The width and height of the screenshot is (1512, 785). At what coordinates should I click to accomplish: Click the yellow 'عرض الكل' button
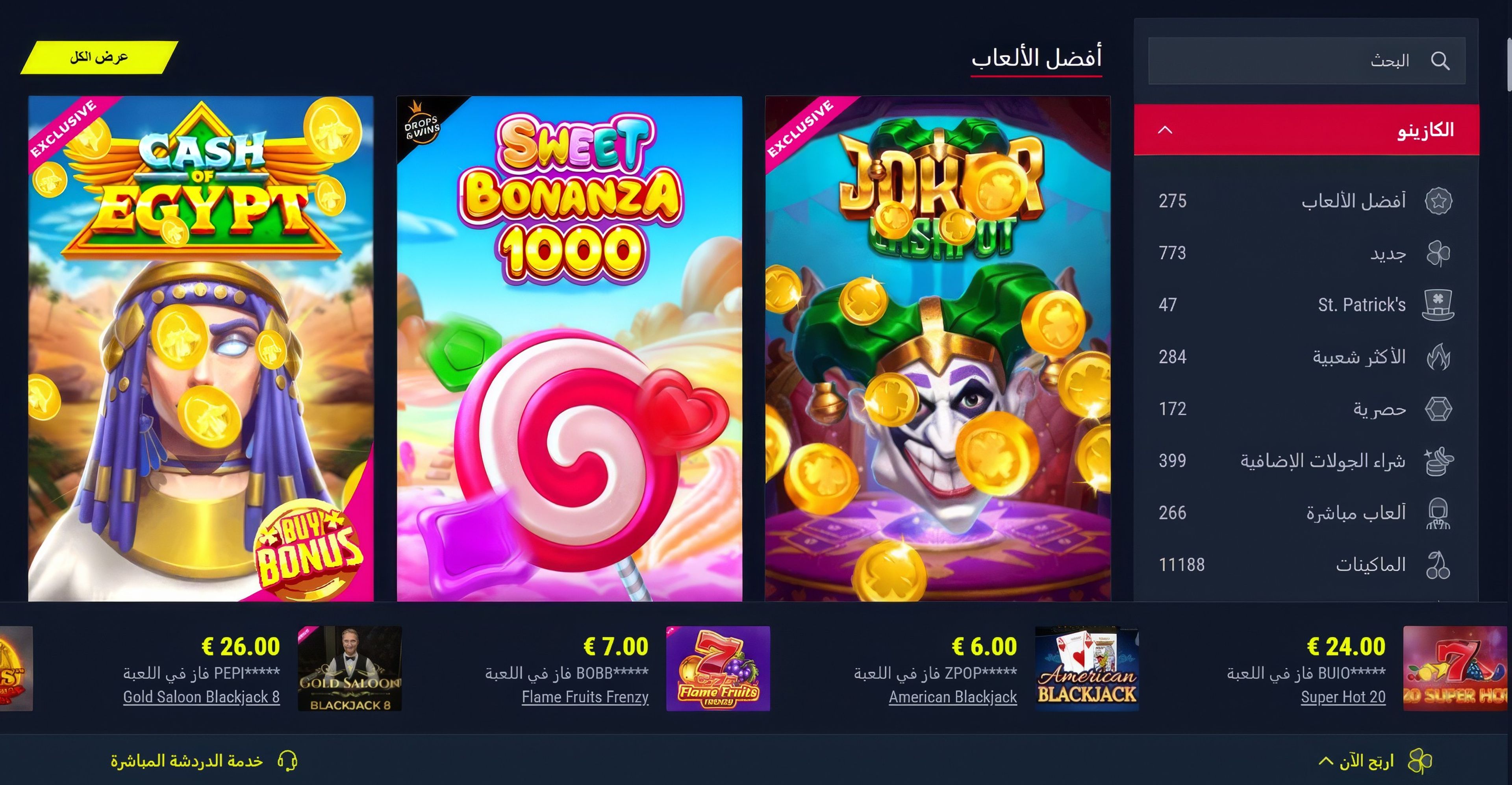(x=99, y=57)
